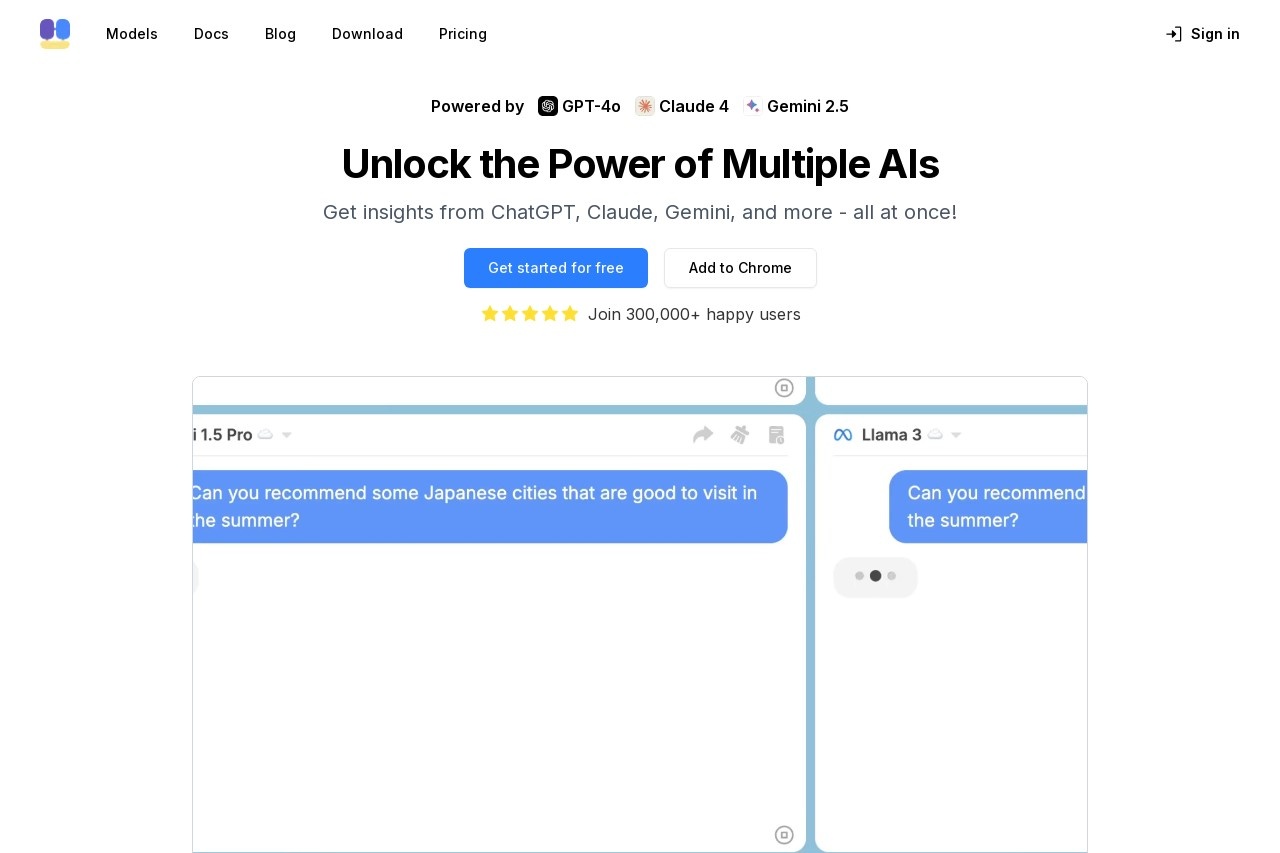Click the 'Unlock the Power of Multiple AIs' heading
The width and height of the screenshot is (1280, 853).
pos(640,164)
